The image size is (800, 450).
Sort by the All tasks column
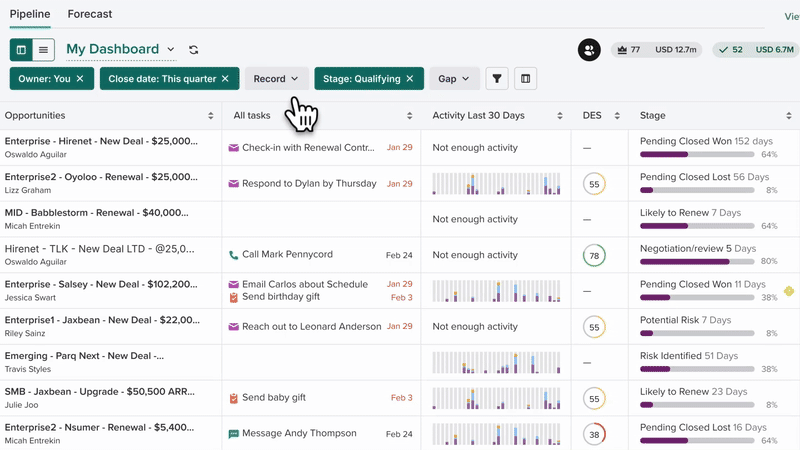(409, 116)
